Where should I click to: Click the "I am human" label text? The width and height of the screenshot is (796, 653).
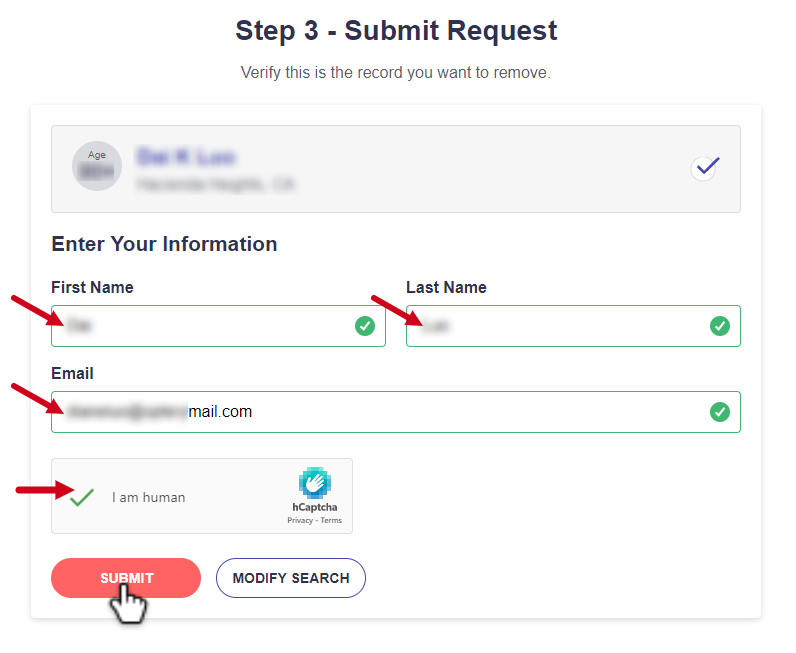click(149, 498)
